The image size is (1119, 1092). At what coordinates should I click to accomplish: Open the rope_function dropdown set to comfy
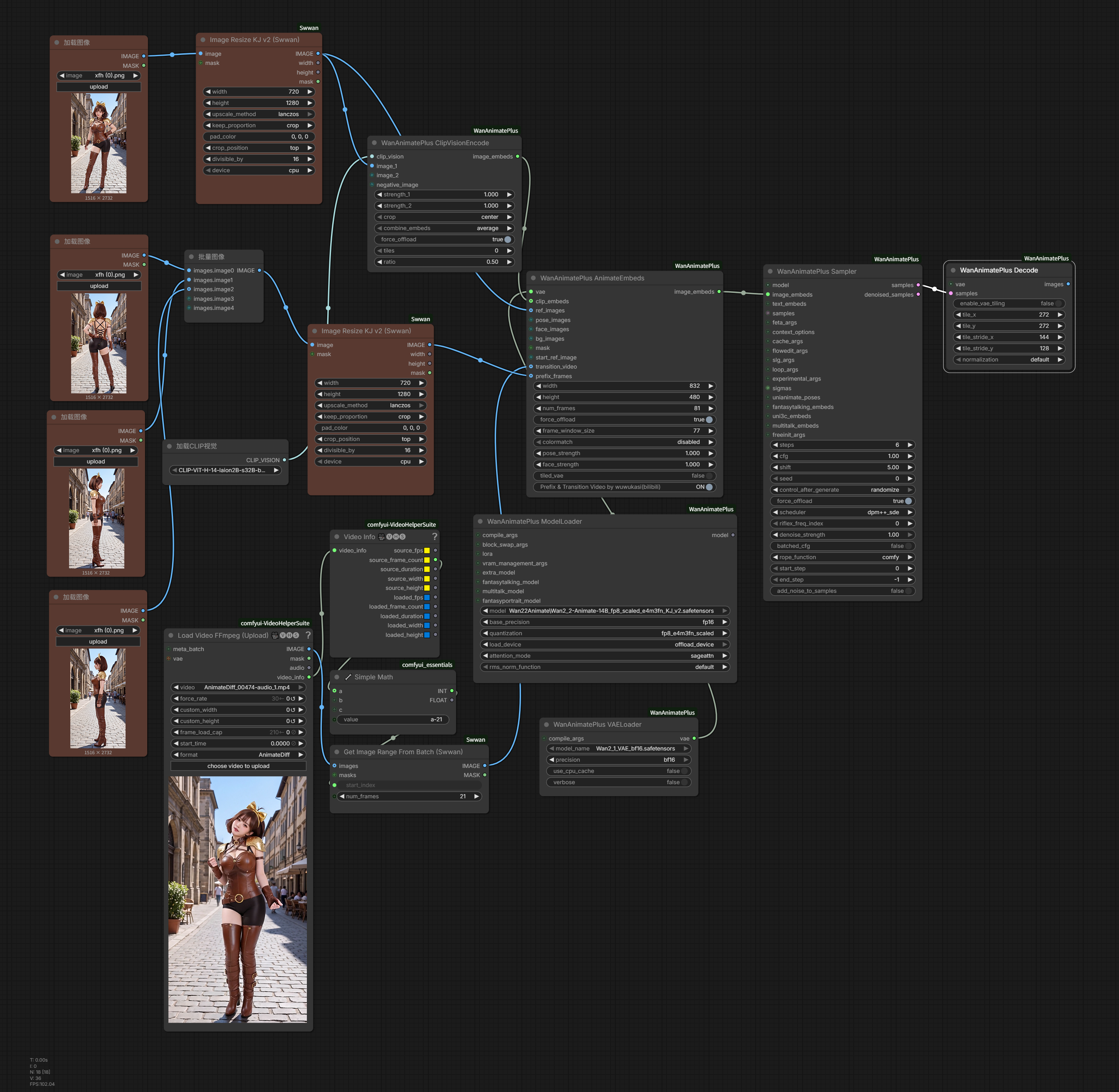tap(843, 557)
